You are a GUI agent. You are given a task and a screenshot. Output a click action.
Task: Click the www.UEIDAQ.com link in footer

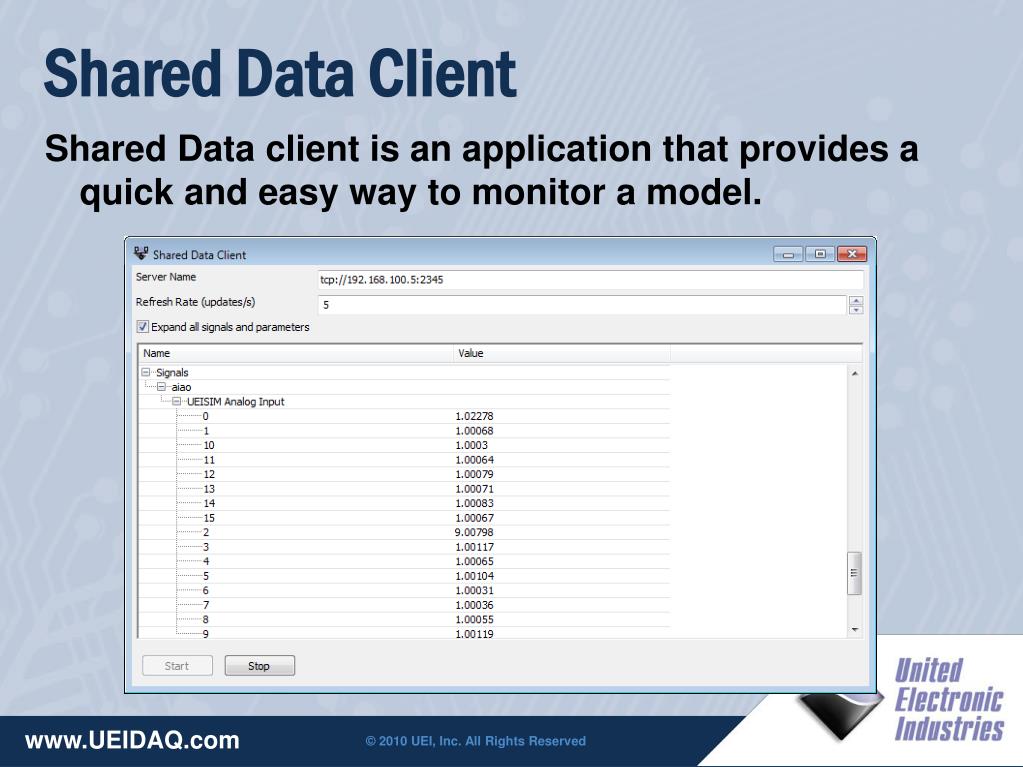(x=132, y=741)
